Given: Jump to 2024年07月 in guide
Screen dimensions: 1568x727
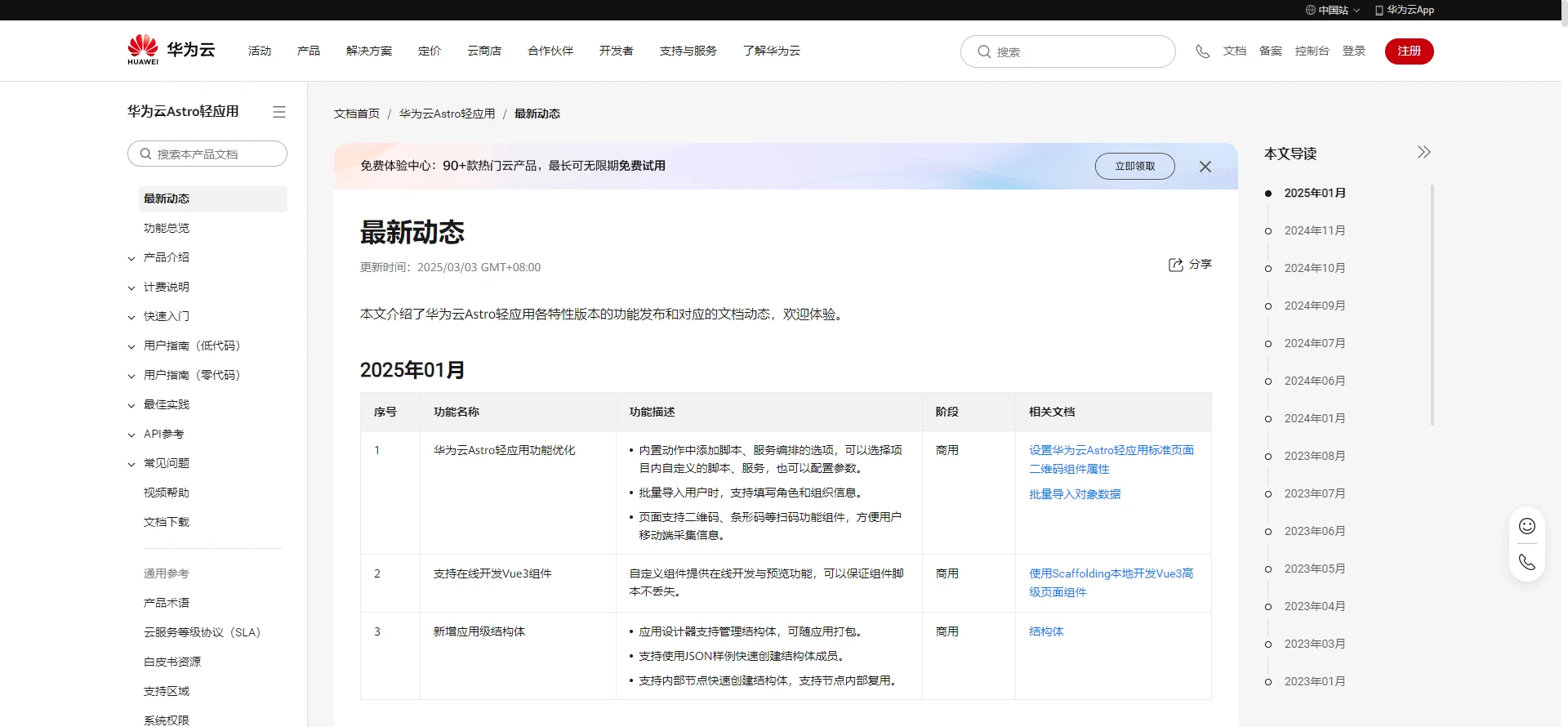Looking at the screenshot, I should pyautogui.click(x=1315, y=344).
